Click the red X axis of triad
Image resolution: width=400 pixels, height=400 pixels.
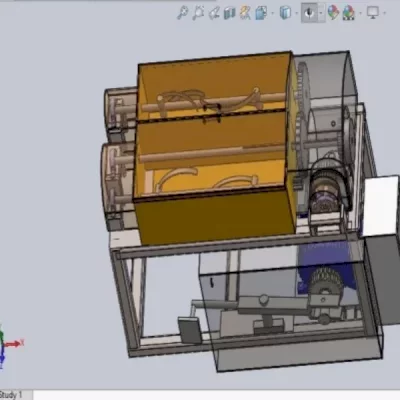[x=15, y=343]
